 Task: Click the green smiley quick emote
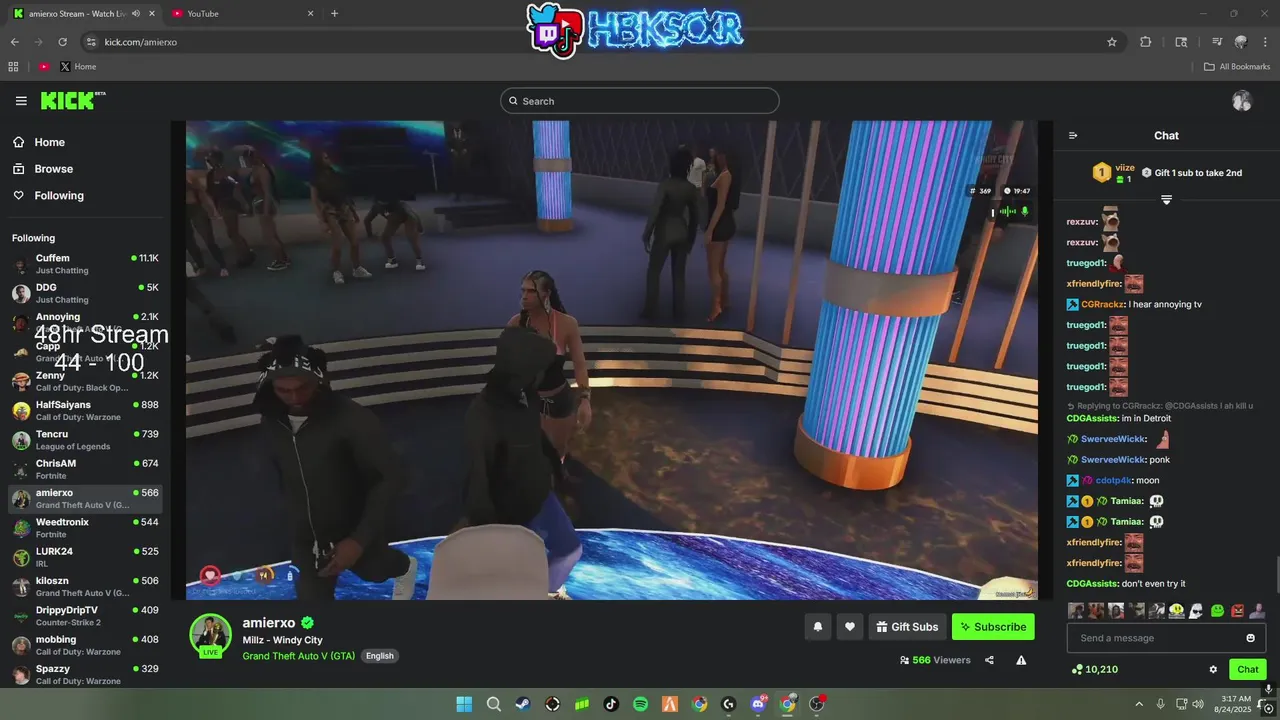coord(1217,610)
